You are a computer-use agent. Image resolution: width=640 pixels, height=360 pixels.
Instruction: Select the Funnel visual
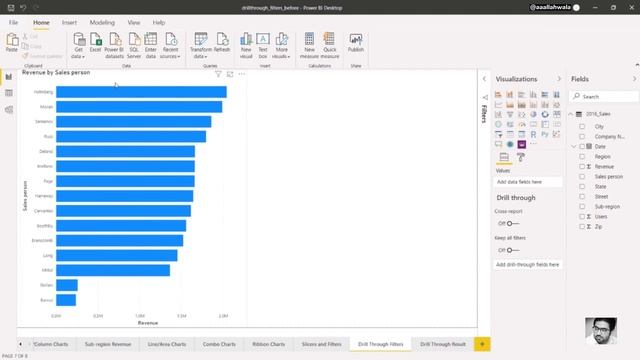(510, 115)
